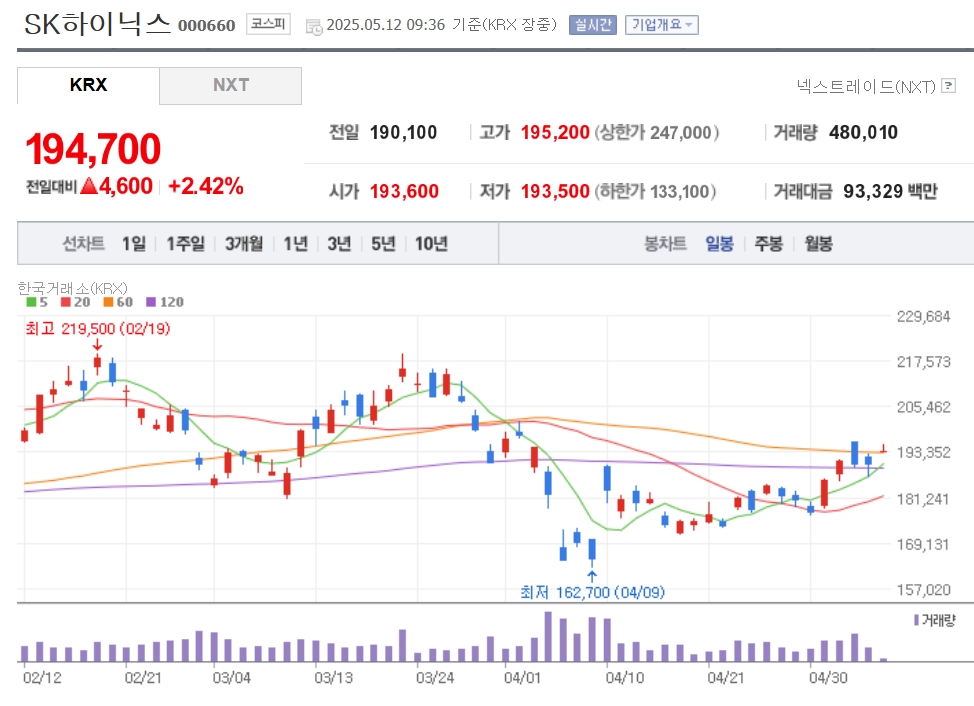Screen dimensions: 974x706
Task: Select the 월봉 monthly candle chart
Action: pyautogui.click(x=818, y=243)
